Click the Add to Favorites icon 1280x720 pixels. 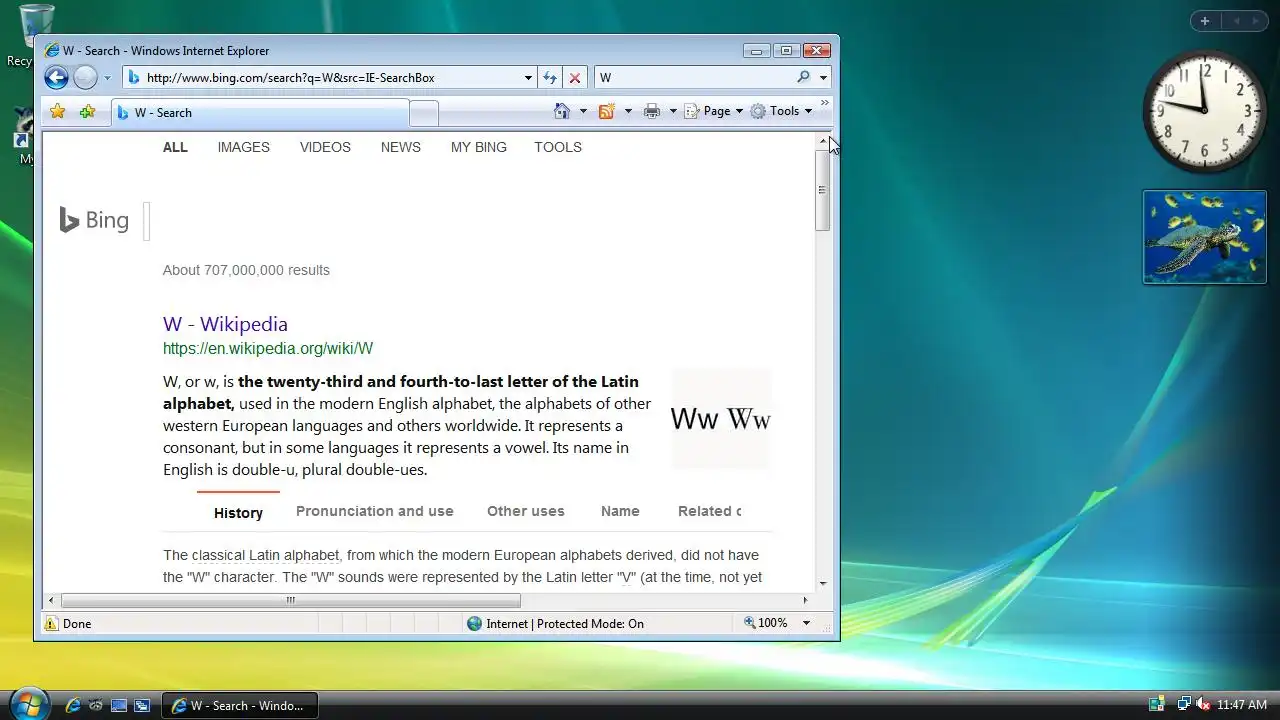click(87, 112)
